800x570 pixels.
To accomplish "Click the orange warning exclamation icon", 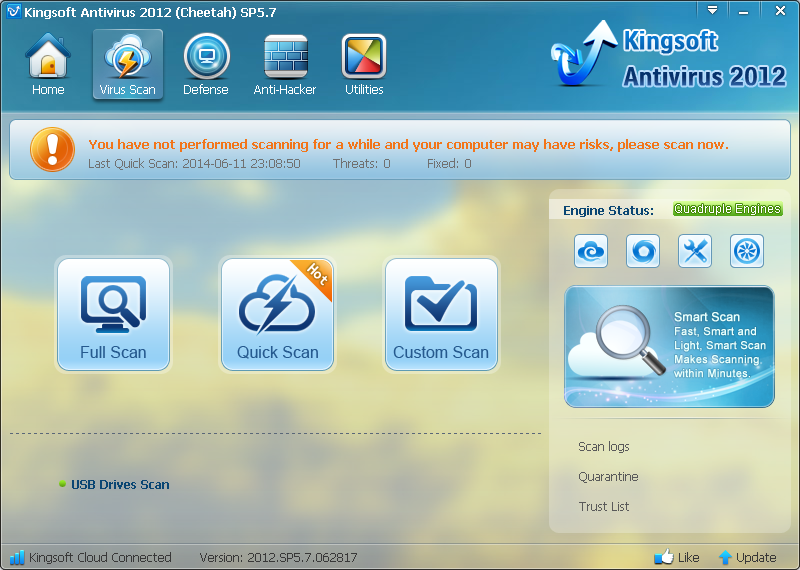I will coord(46,150).
